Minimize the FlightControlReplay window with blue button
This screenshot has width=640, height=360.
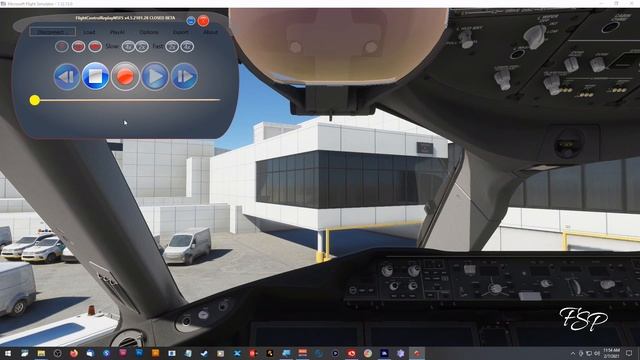click(x=191, y=21)
